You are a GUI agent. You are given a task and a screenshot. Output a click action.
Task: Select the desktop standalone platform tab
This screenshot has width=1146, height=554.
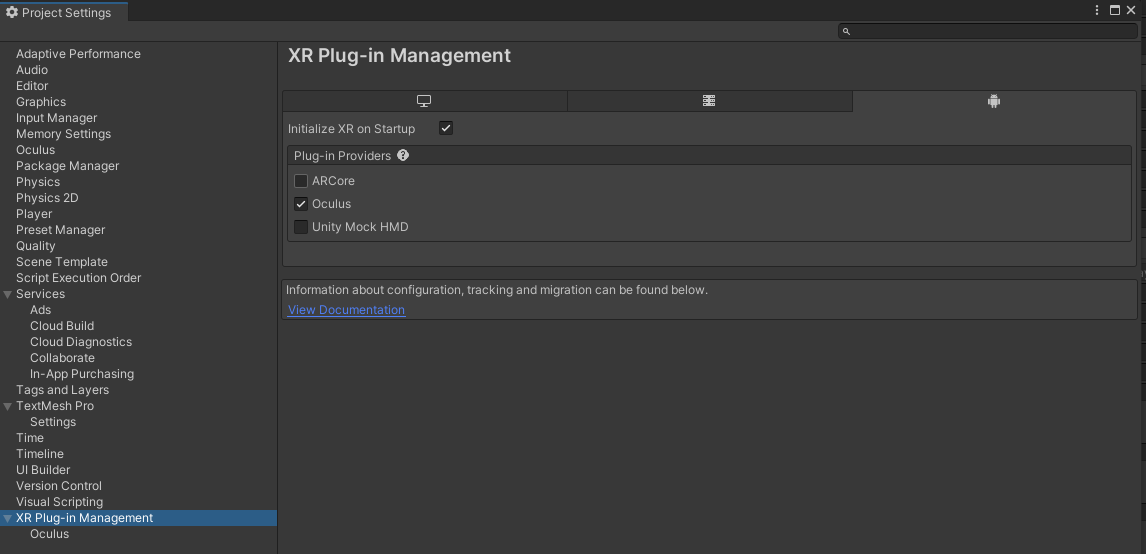(425, 101)
